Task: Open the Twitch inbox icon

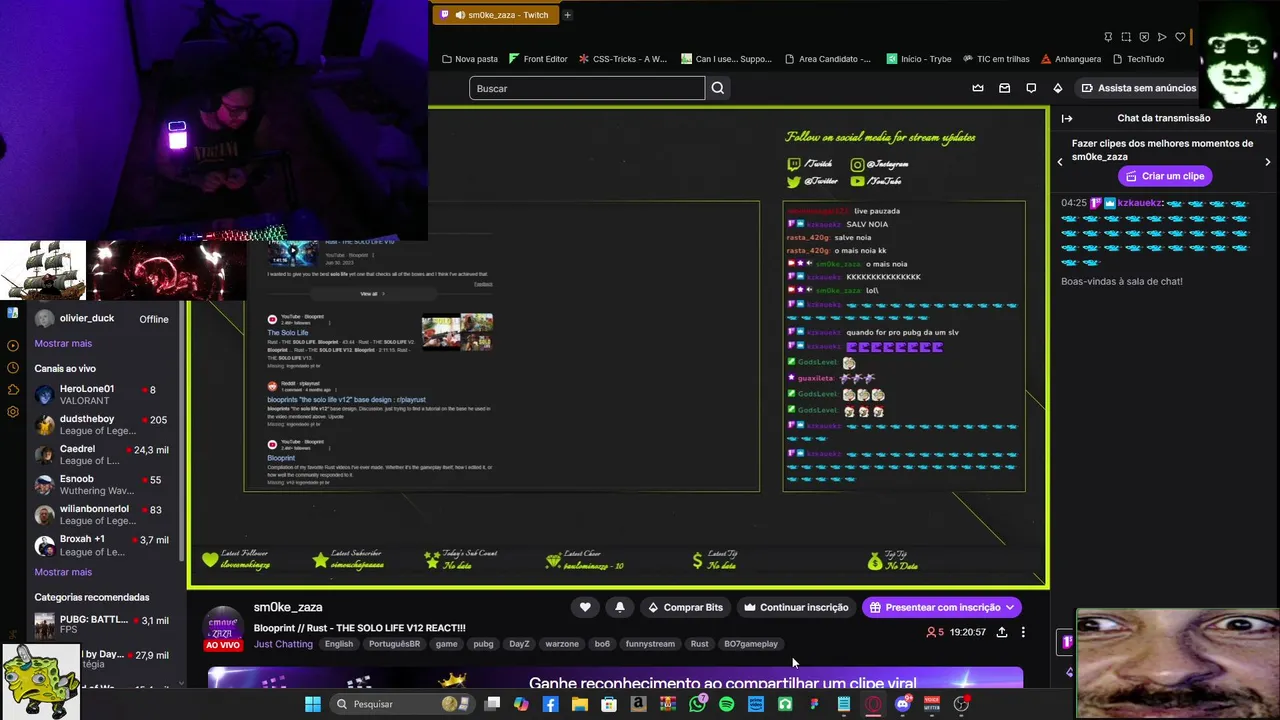Action: 1005,88
